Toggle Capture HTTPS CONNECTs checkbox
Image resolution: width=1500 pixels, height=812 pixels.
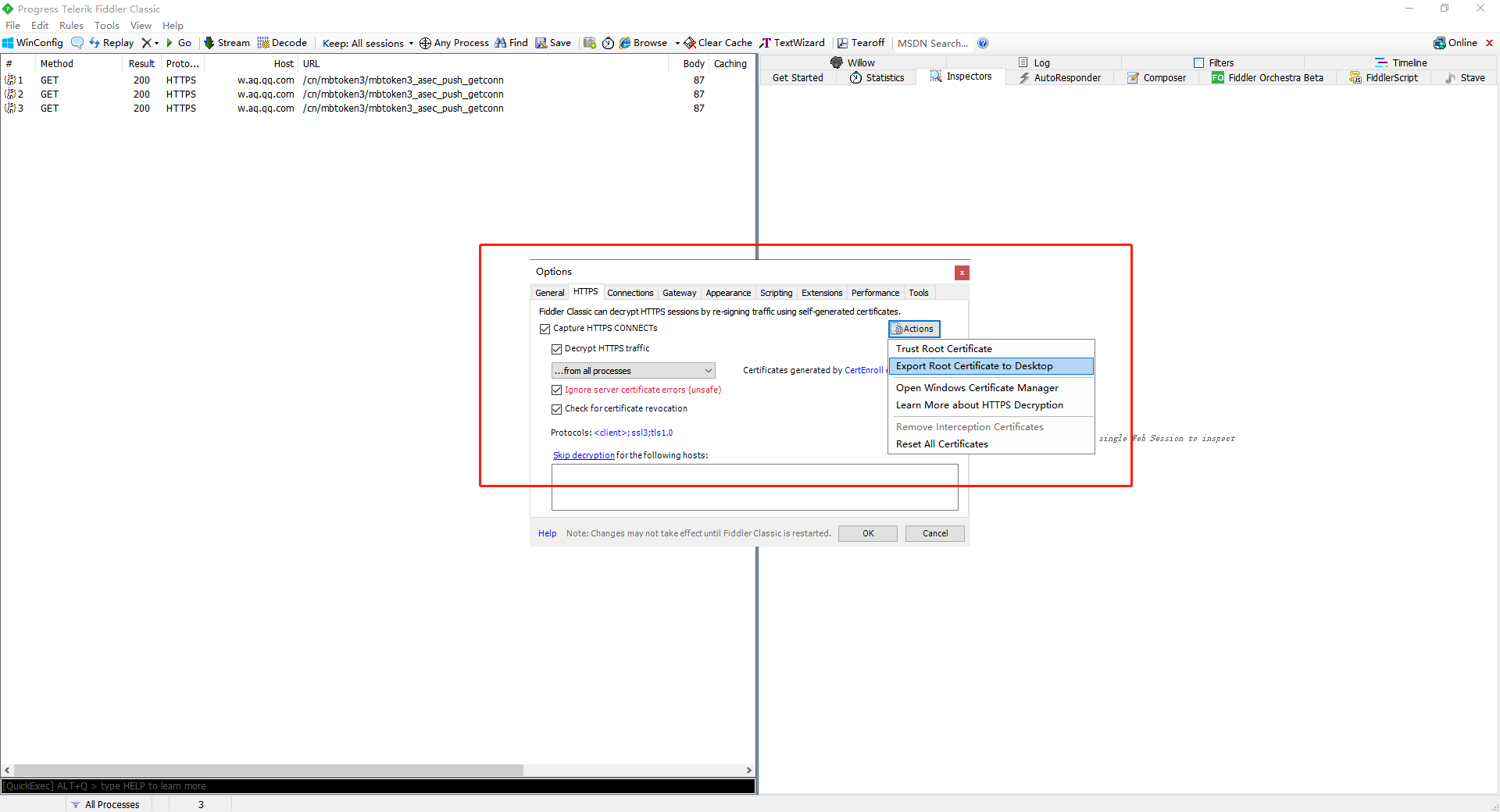click(545, 329)
